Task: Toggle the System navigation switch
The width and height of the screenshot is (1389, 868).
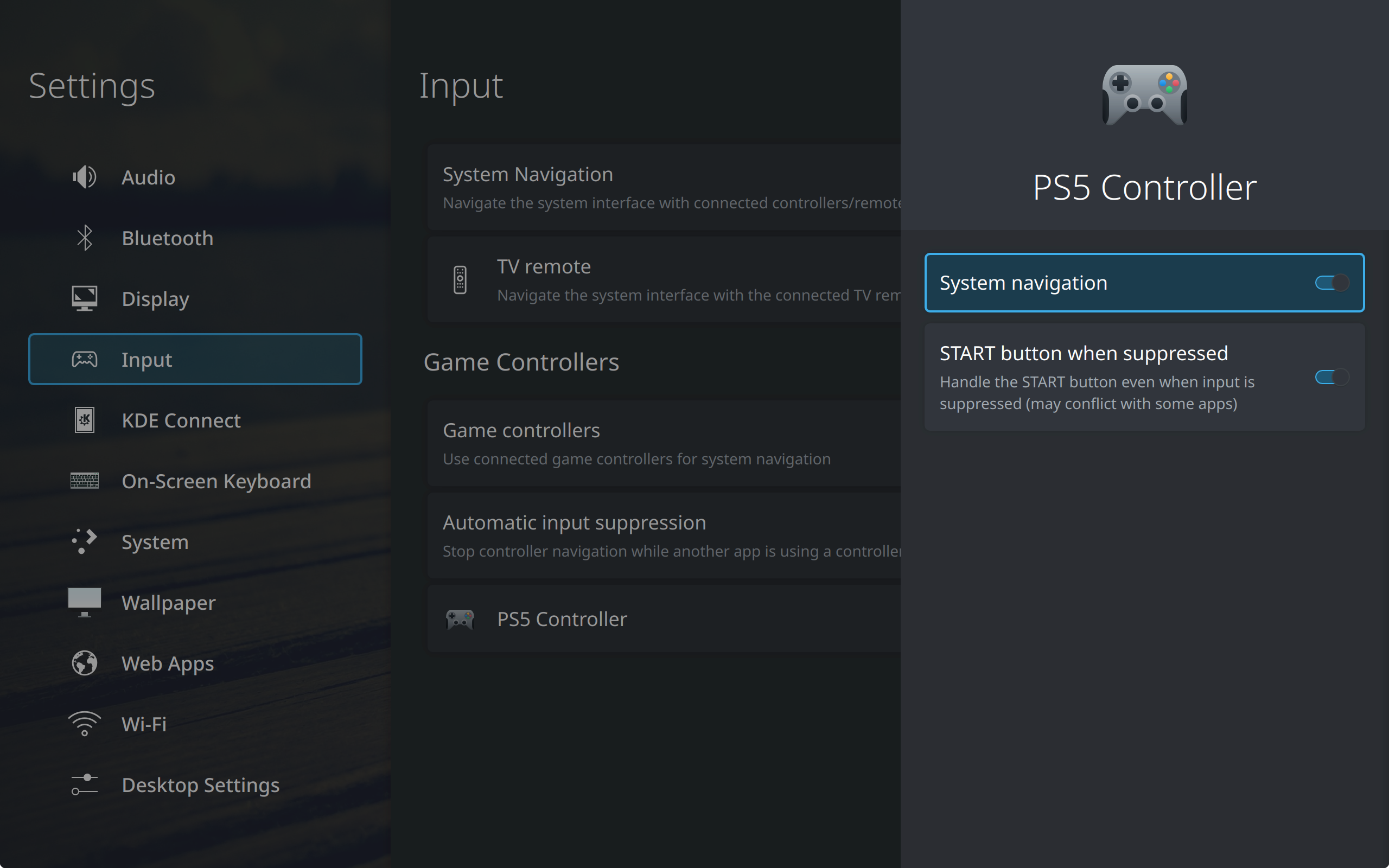Action: point(1331,283)
